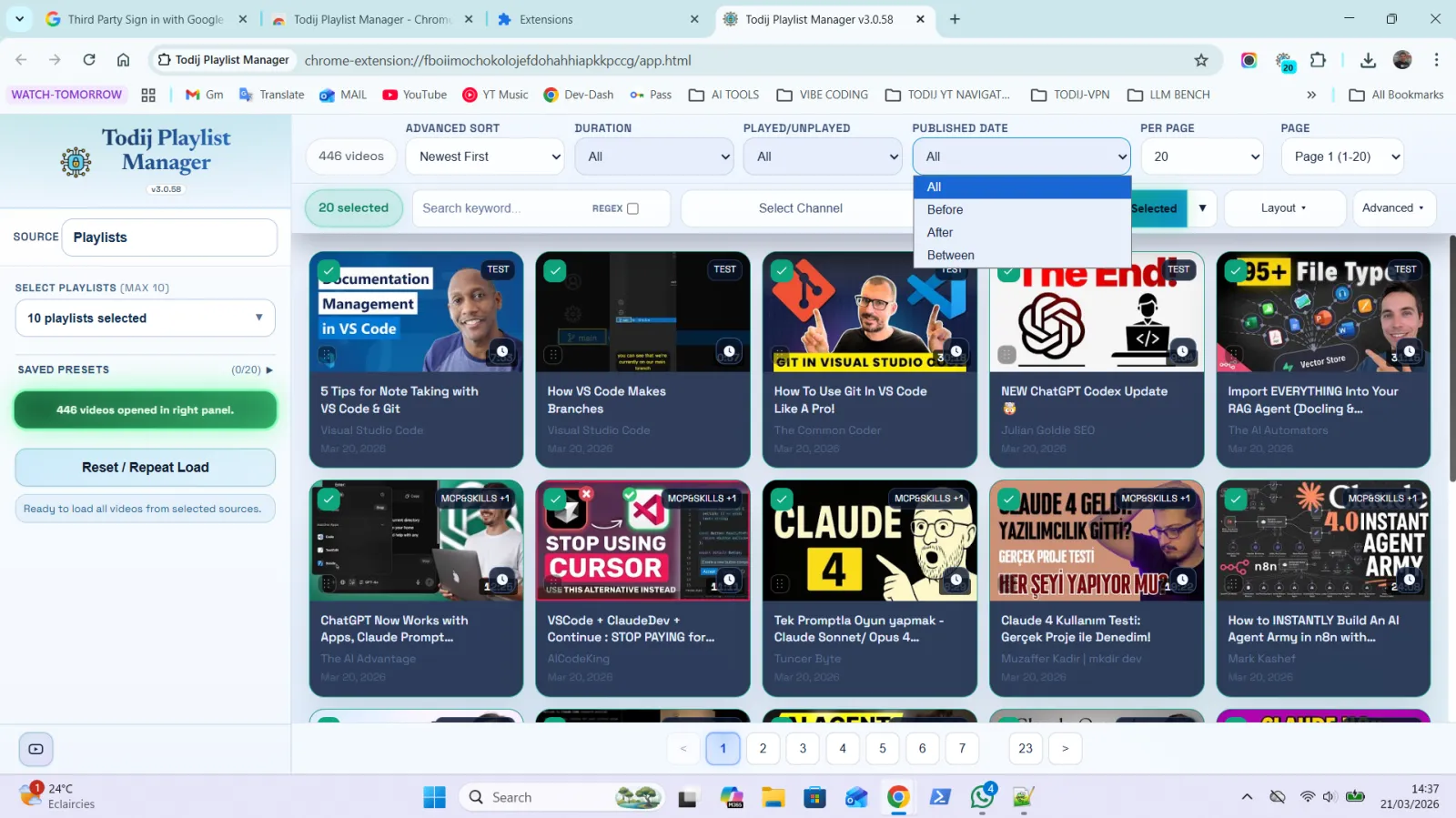Open the Gm Gmail bookmark
Screen dimensions: 1456x818
(205, 95)
